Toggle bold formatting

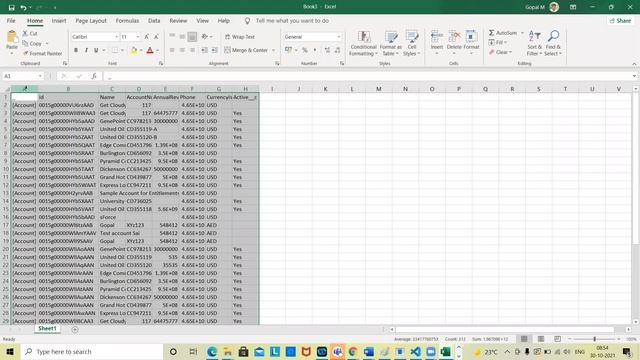click(76, 50)
